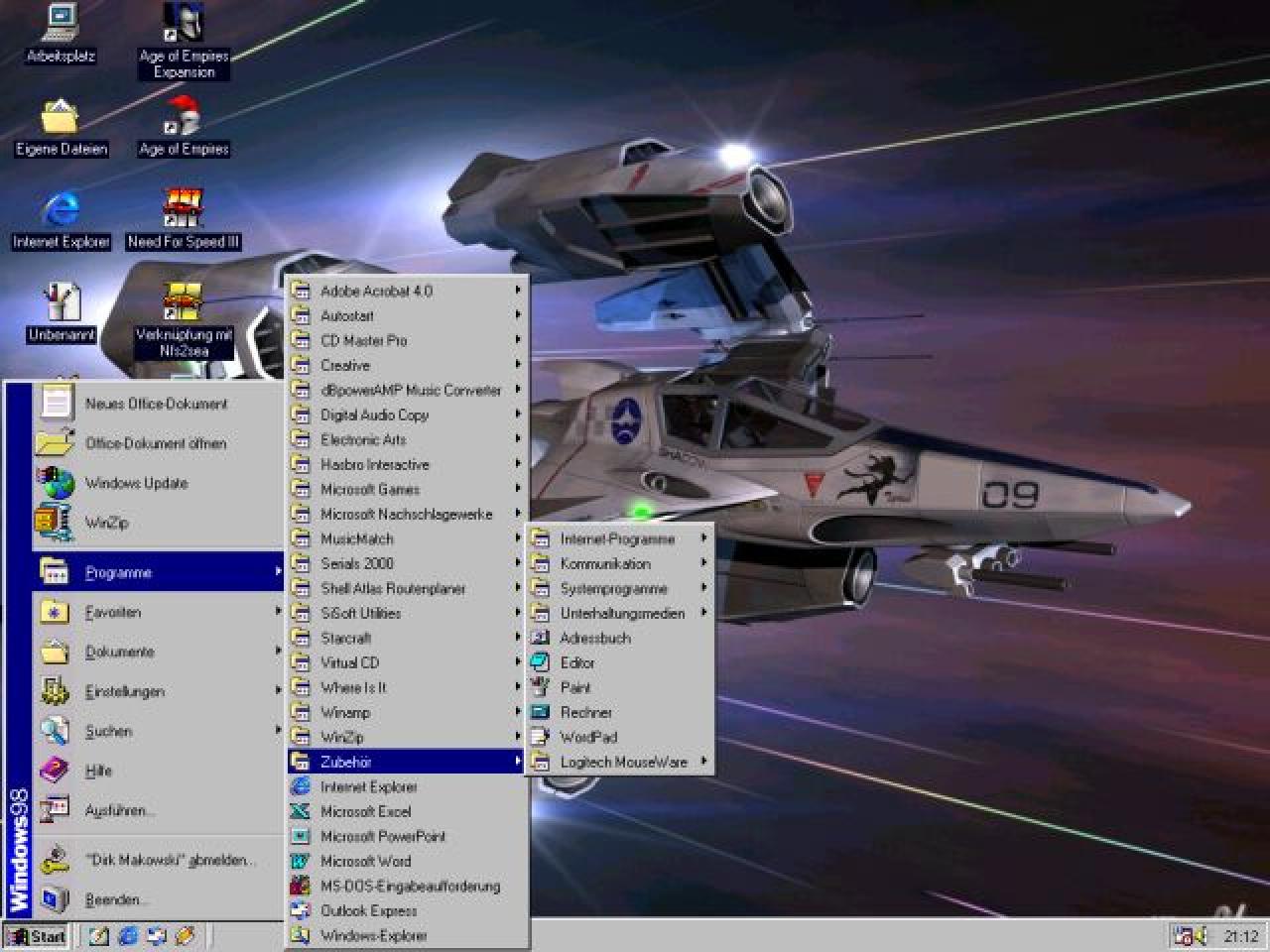Open the Microsoft Games program folder
The width and height of the screenshot is (1270, 952).
[x=407, y=489]
